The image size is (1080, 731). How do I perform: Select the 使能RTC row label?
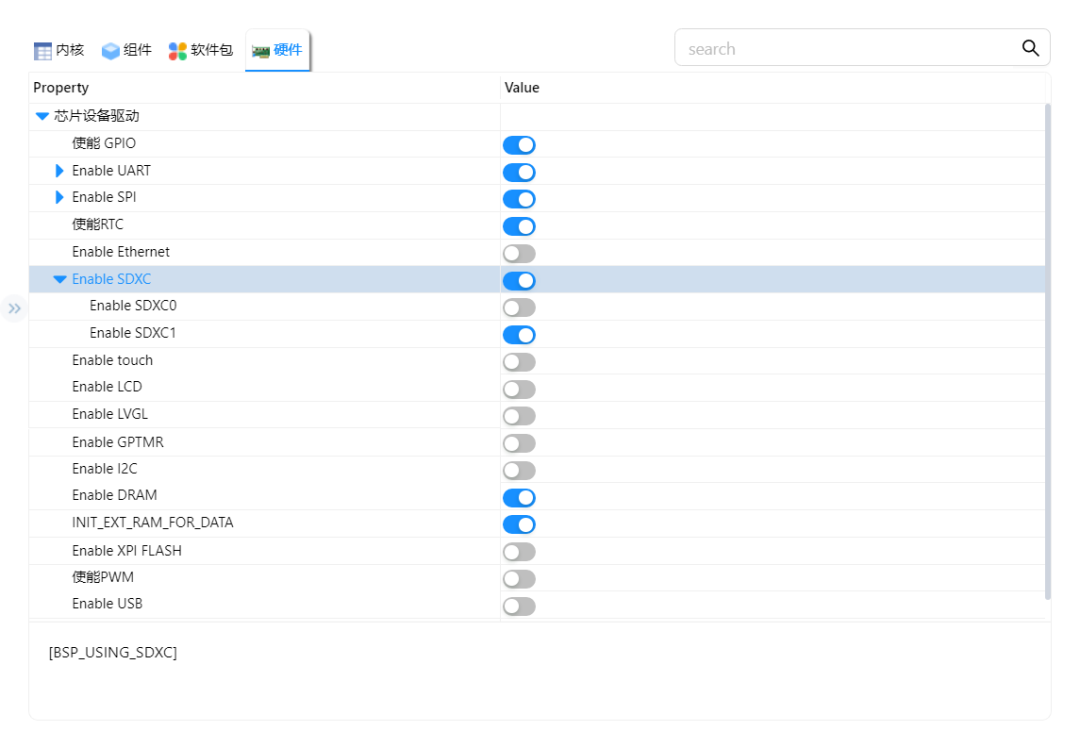[98, 224]
